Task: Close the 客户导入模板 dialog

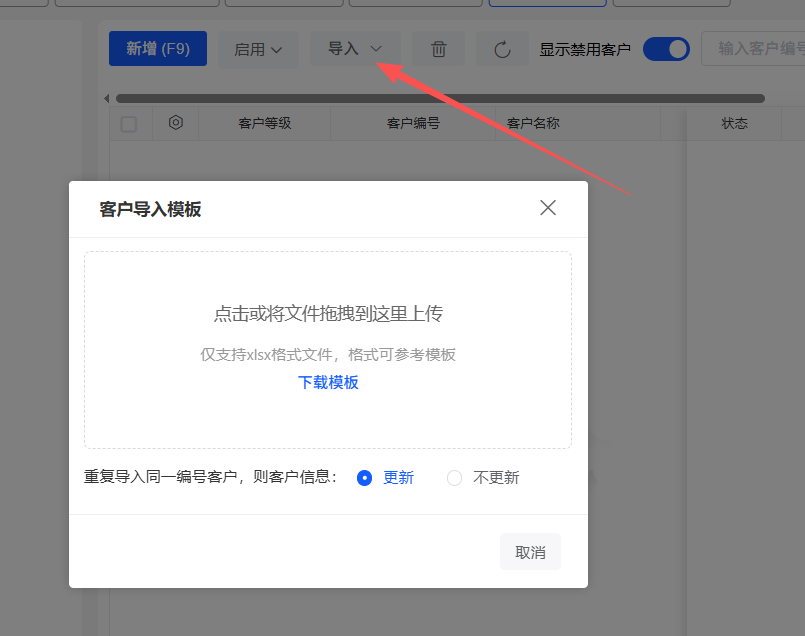Action: [548, 208]
